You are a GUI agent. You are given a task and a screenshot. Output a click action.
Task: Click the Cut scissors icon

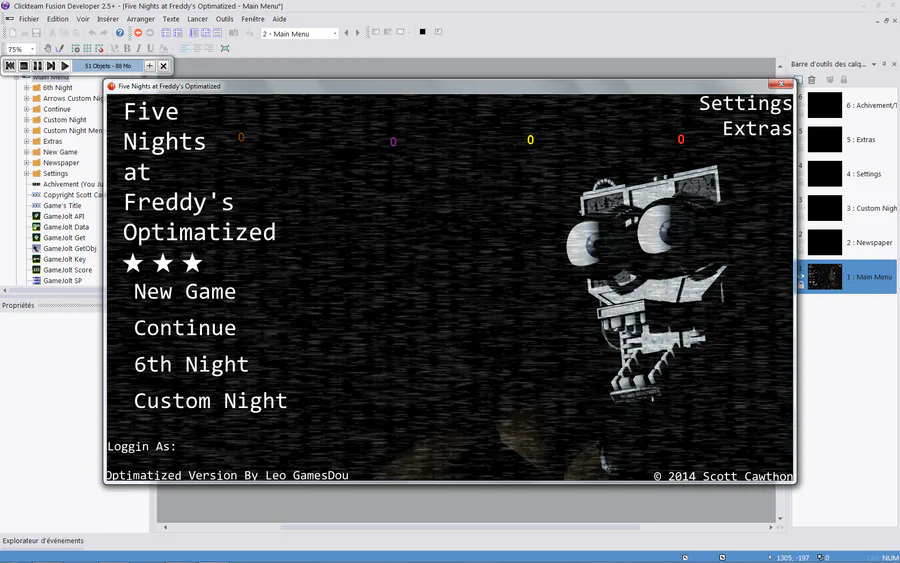(x=52, y=33)
